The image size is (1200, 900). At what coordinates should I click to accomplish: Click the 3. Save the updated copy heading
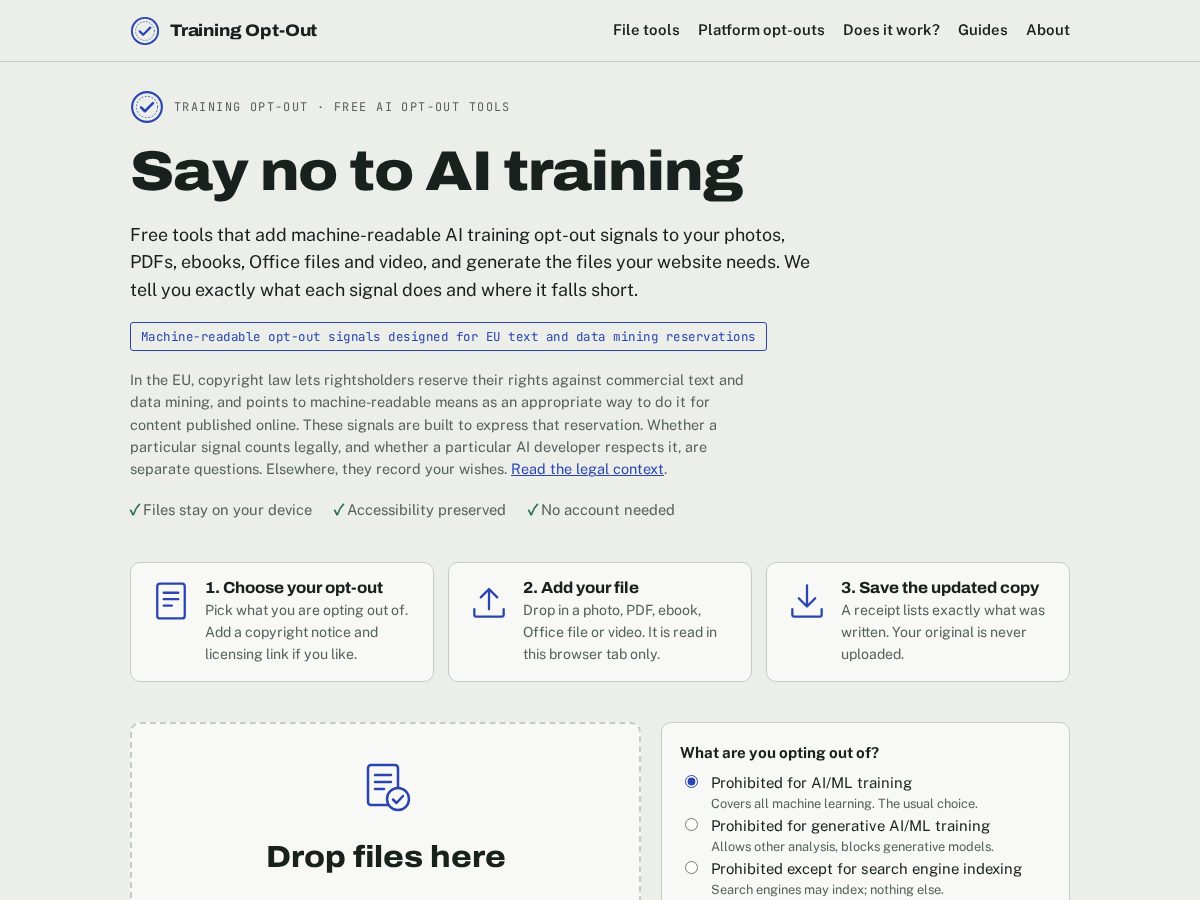940,588
